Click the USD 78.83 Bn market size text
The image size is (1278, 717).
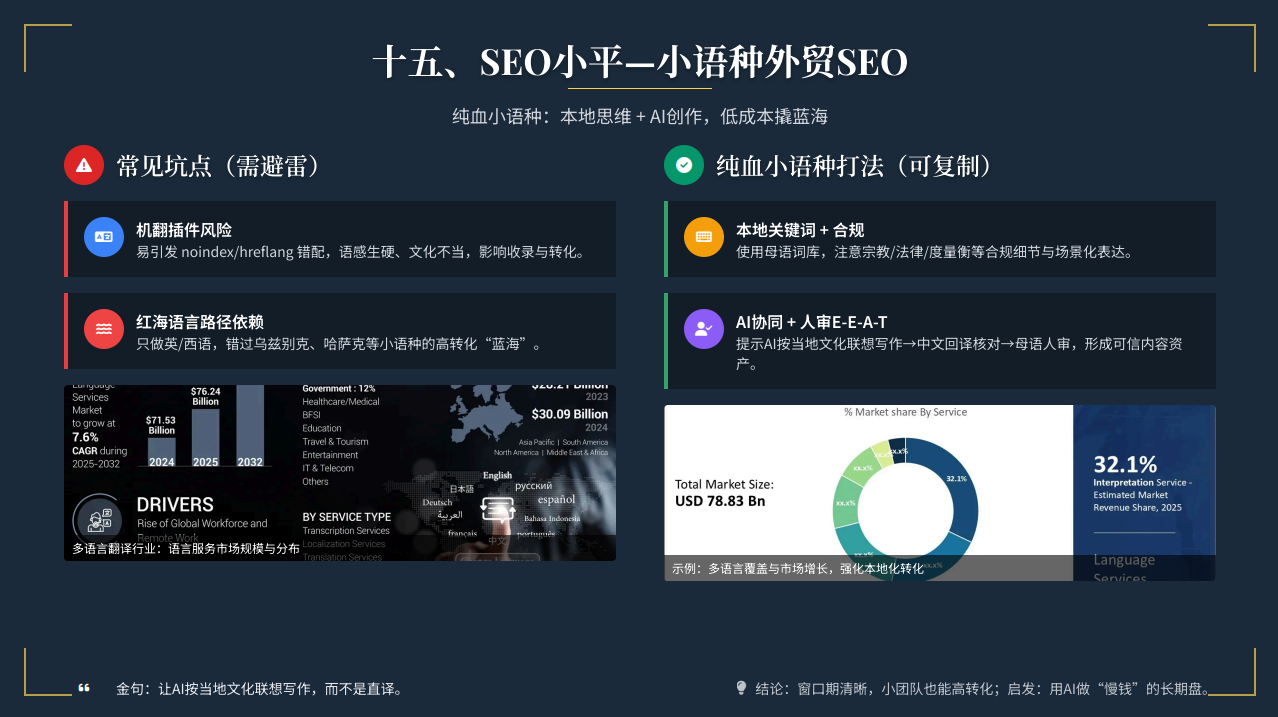[720, 501]
